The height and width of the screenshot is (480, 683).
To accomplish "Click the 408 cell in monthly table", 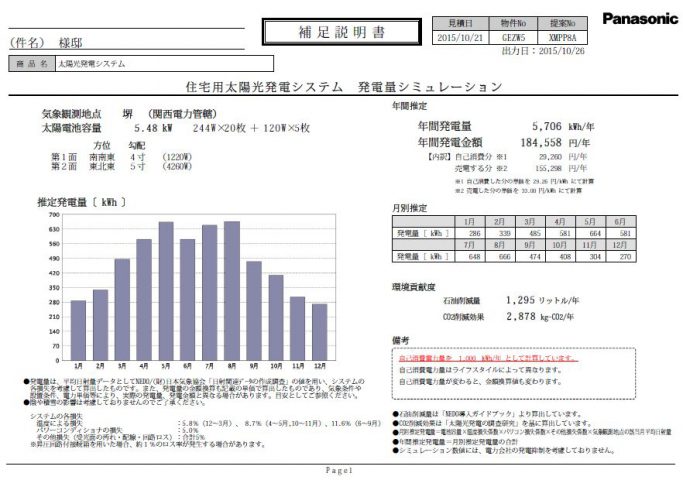I will [x=560, y=257].
